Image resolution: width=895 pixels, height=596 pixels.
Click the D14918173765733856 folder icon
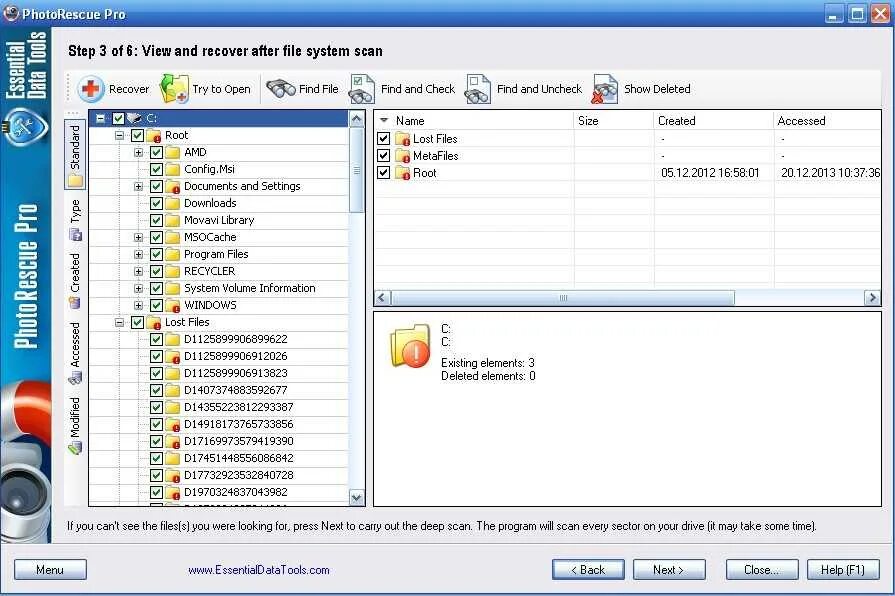click(x=172, y=424)
